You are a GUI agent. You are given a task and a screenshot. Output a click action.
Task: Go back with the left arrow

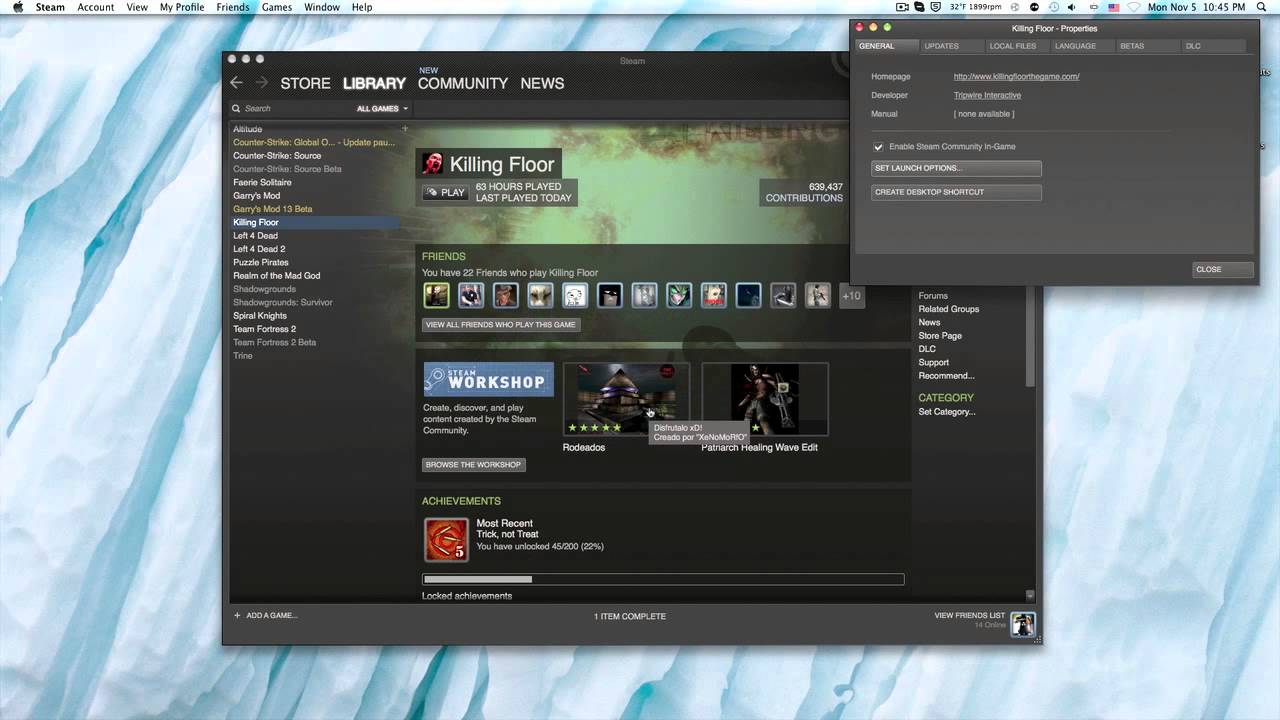pos(236,83)
